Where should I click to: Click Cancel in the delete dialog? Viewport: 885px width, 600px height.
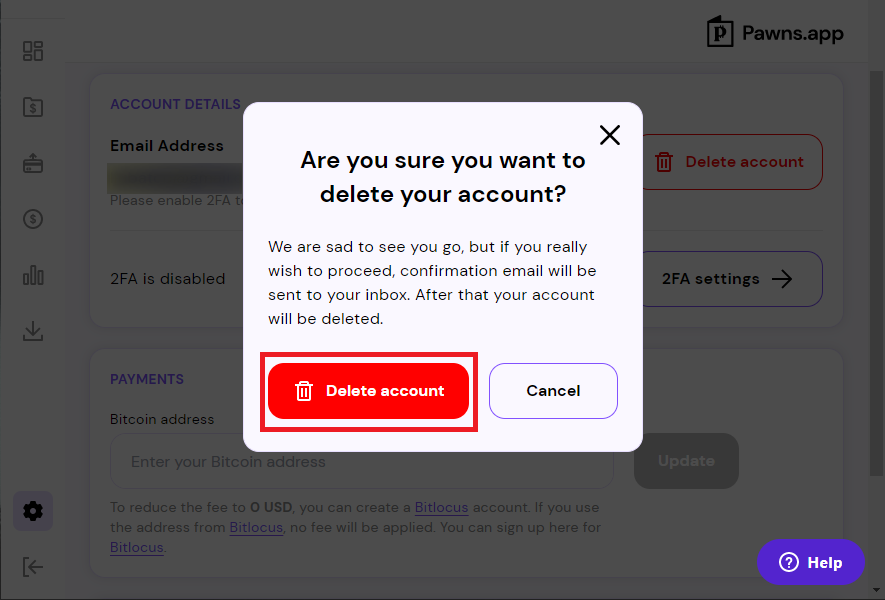tap(553, 391)
